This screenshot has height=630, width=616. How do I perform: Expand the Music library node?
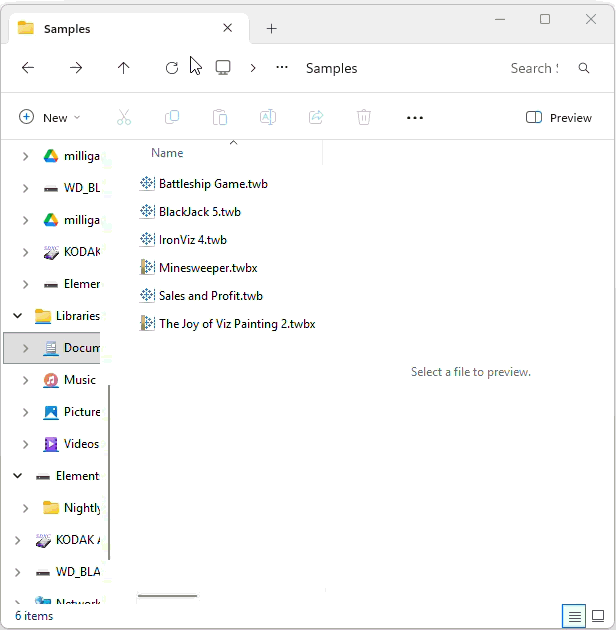click(x=25, y=380)
